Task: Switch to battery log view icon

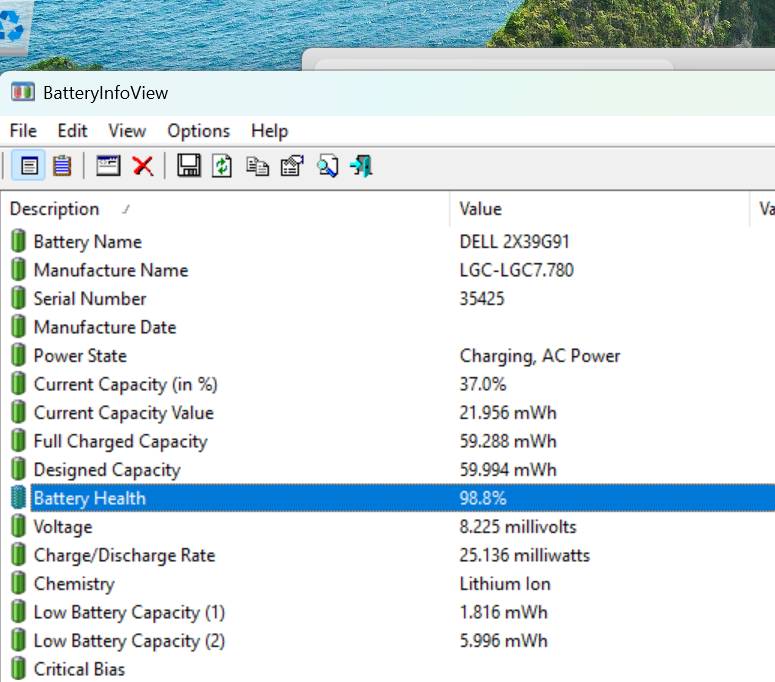Action: coord(62,166)
